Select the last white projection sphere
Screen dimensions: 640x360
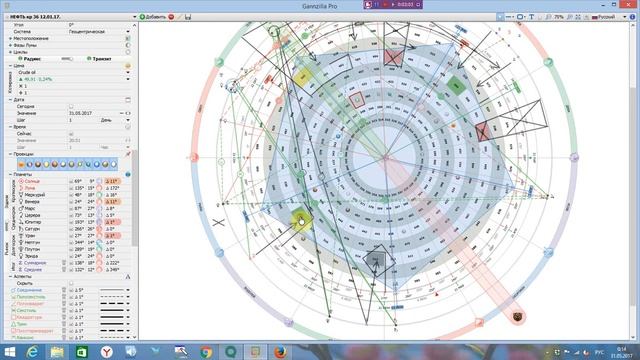pos(113,164)
